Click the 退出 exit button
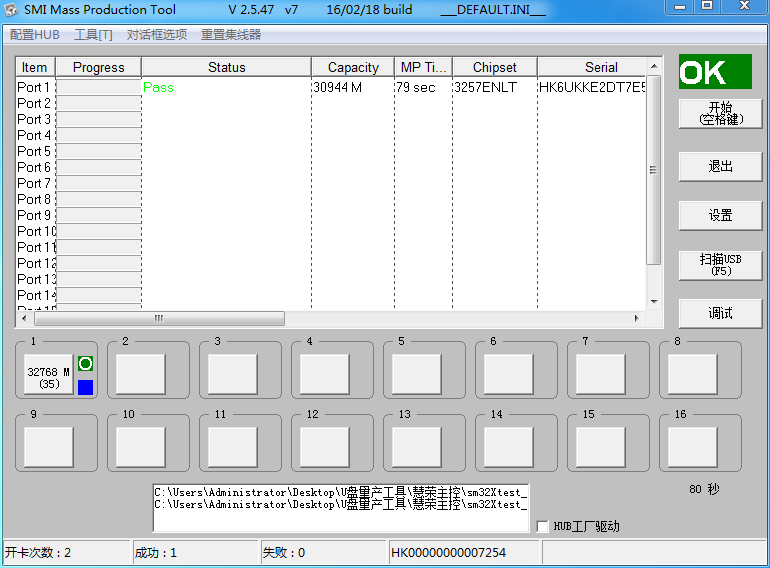Viewport: 770px width, 568px height. pos(720,166)
